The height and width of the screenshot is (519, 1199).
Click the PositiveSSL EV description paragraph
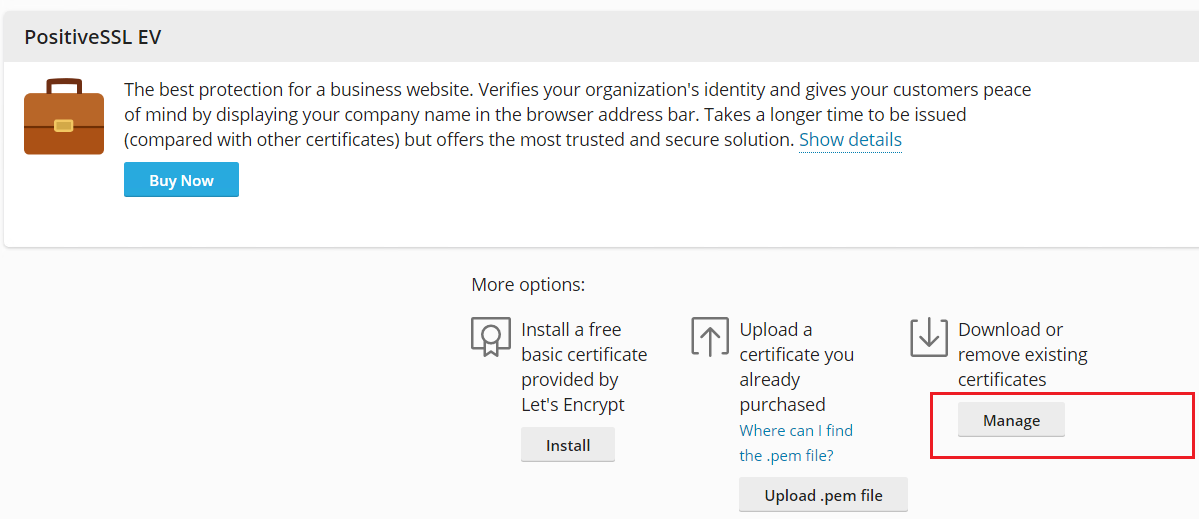[577, 115]
